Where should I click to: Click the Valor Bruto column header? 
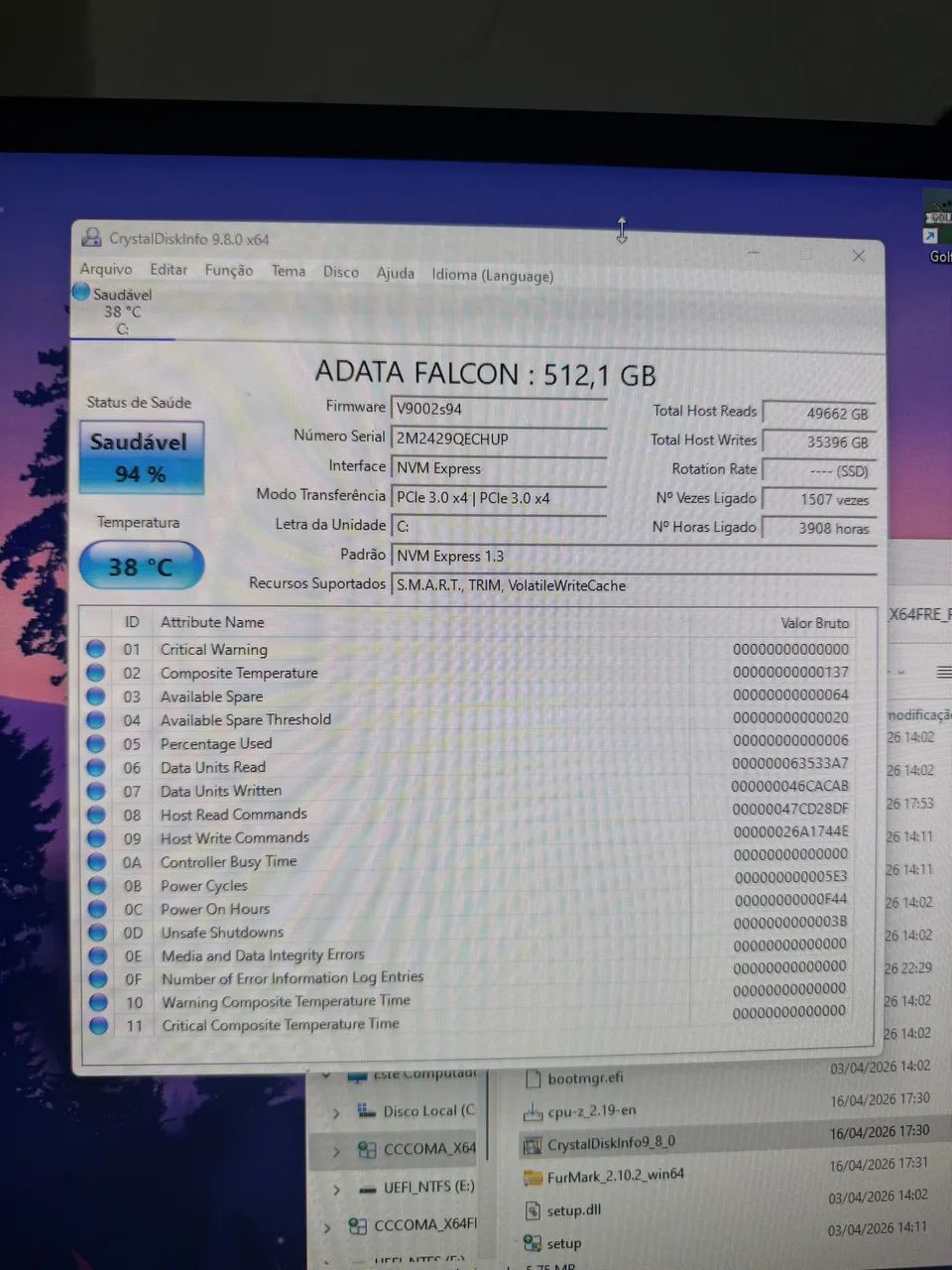815,623
